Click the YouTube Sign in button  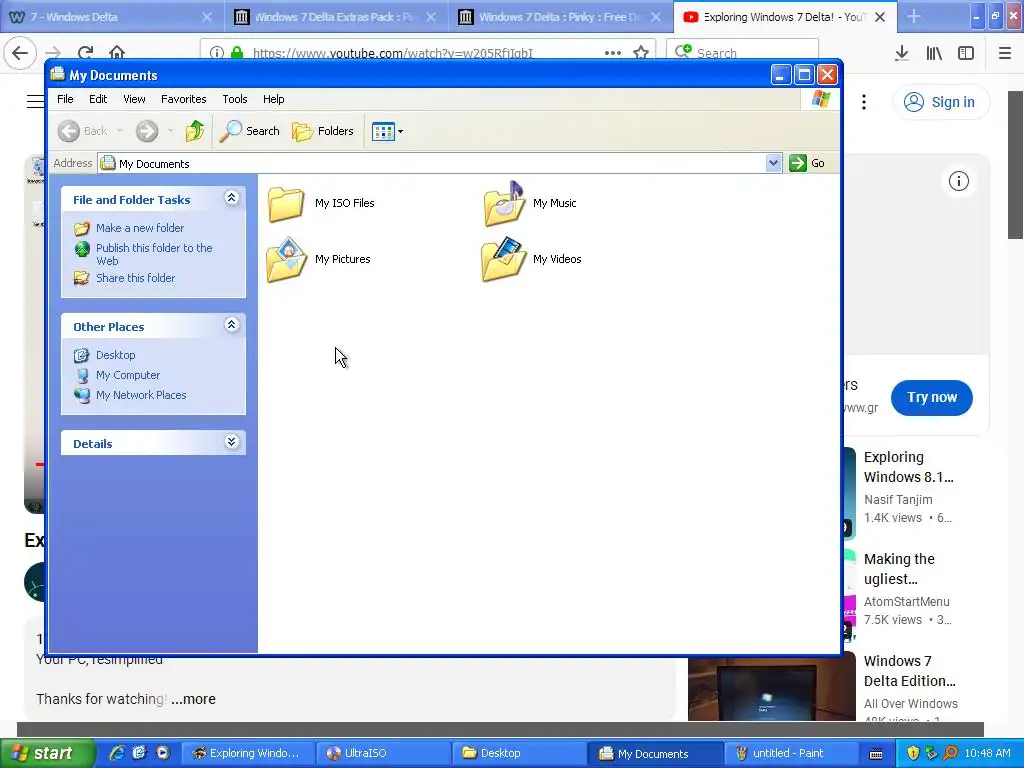point(940,102)
